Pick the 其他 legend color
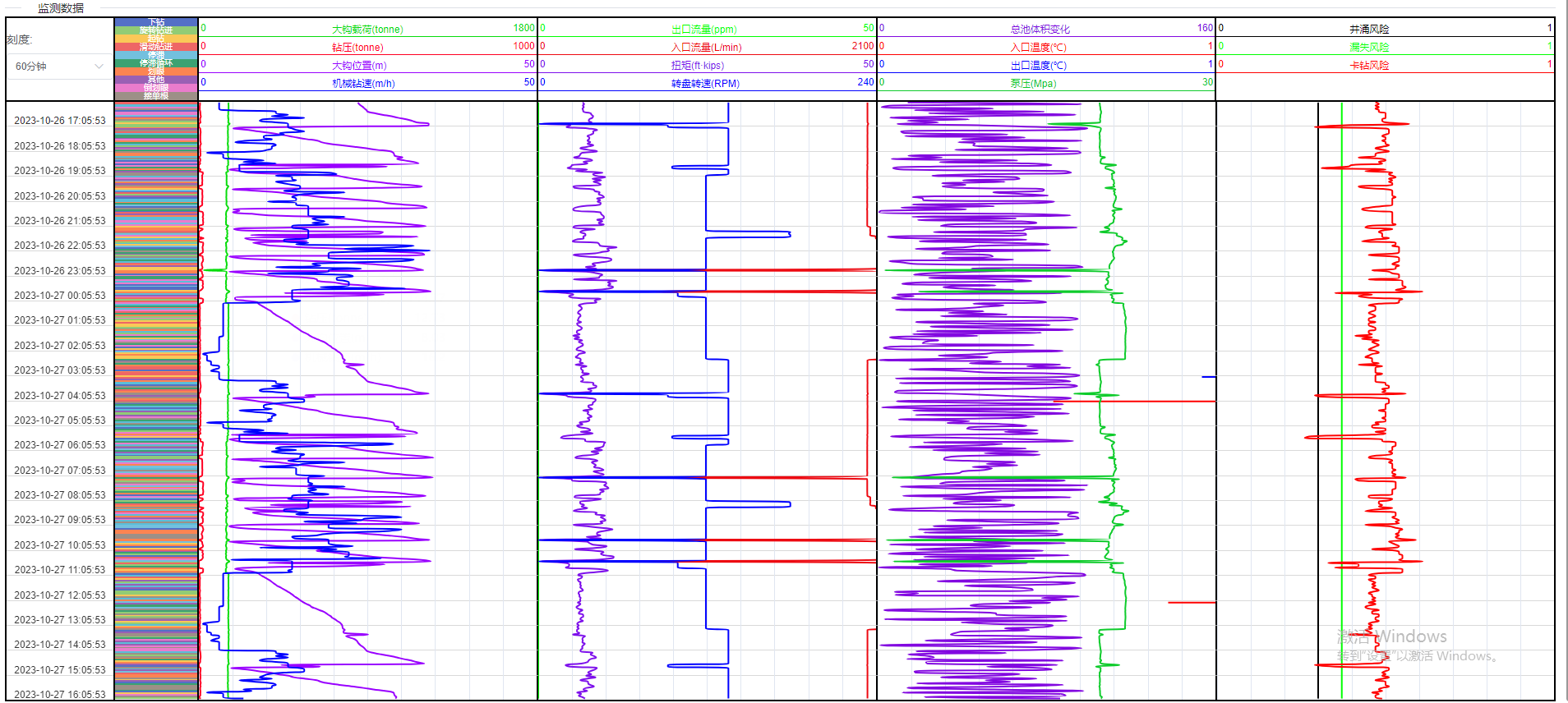 [156, 80]
